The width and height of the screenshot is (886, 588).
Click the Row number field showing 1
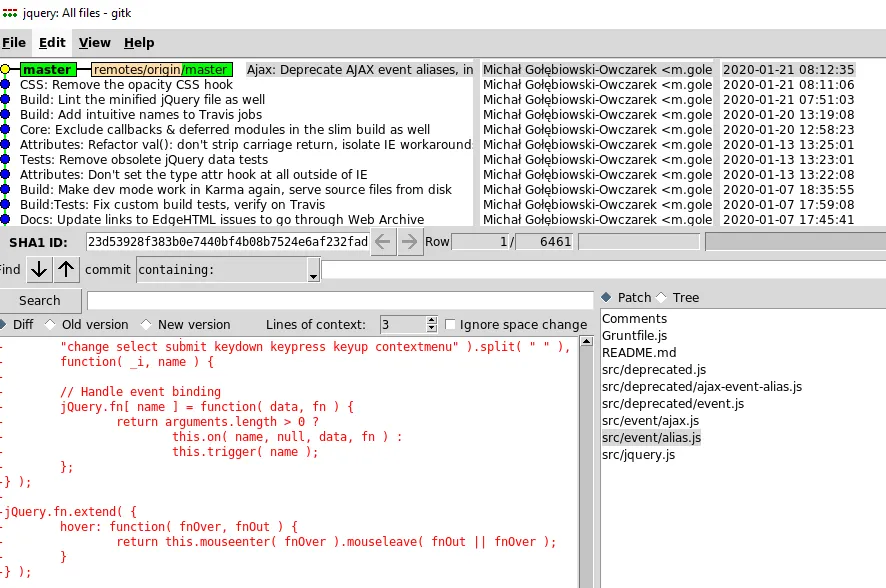(x=481, y=242)
